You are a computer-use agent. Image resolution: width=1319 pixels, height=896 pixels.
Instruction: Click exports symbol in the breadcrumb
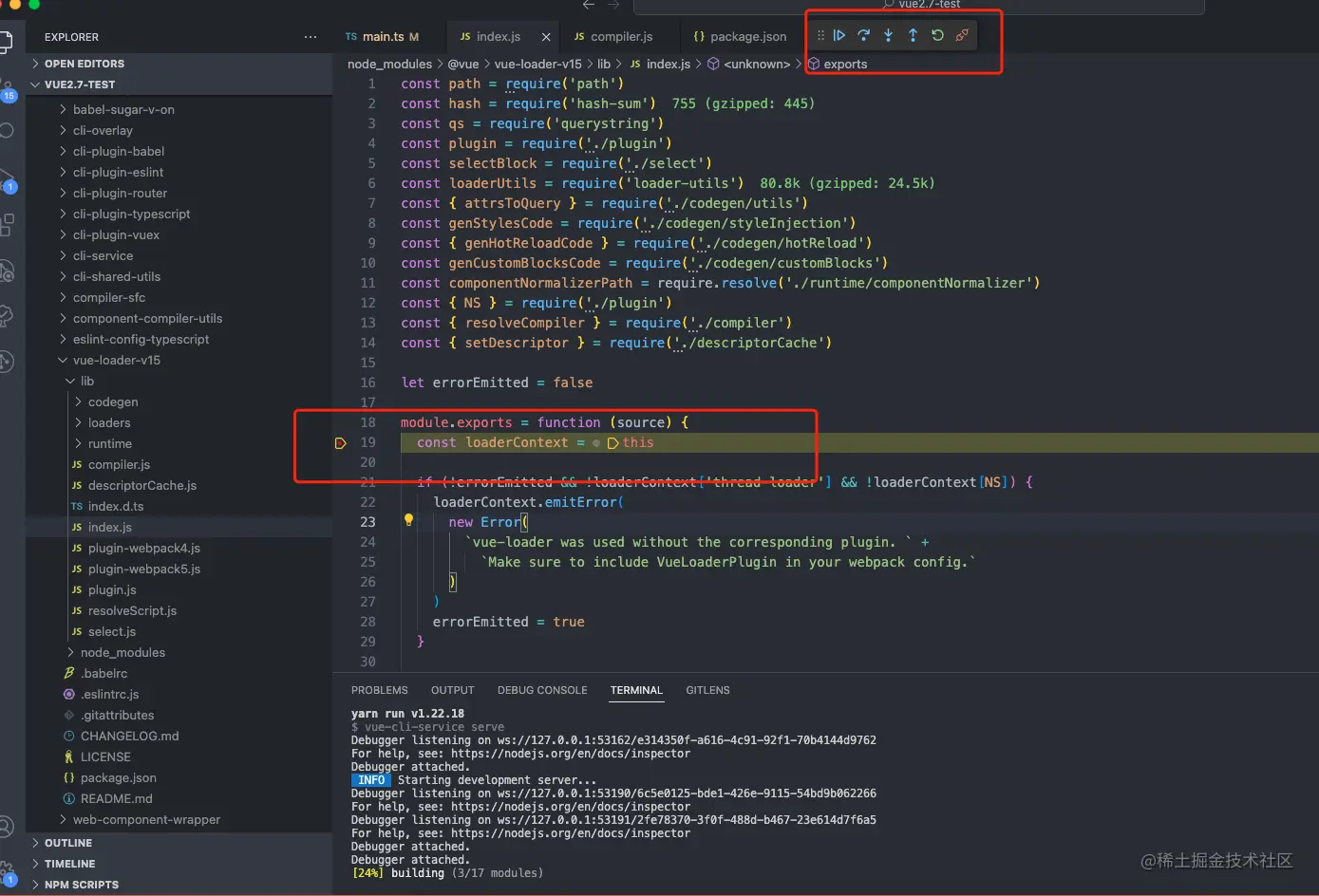pos(837,64)
